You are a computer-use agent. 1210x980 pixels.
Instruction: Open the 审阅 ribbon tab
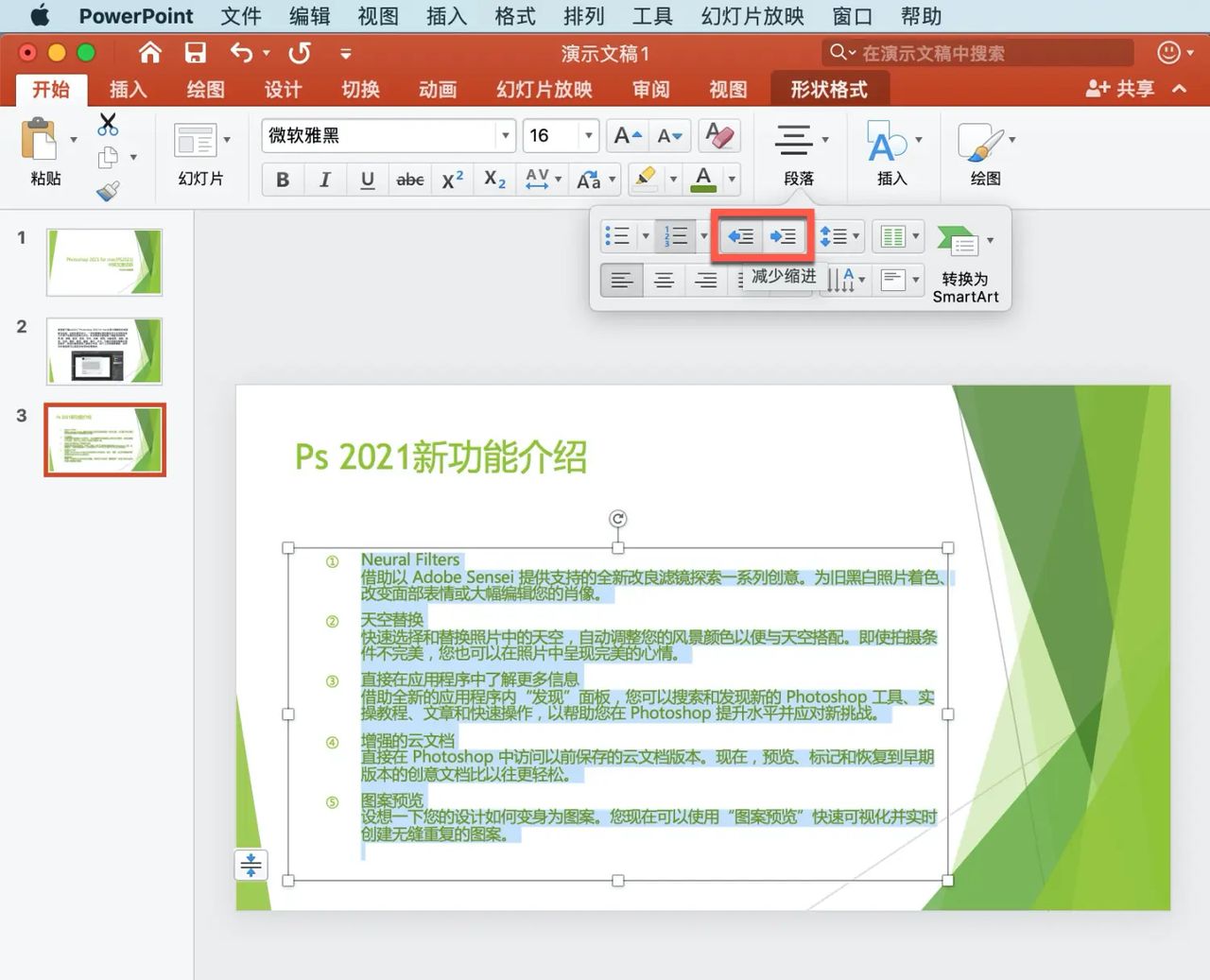tap(651, 89)
